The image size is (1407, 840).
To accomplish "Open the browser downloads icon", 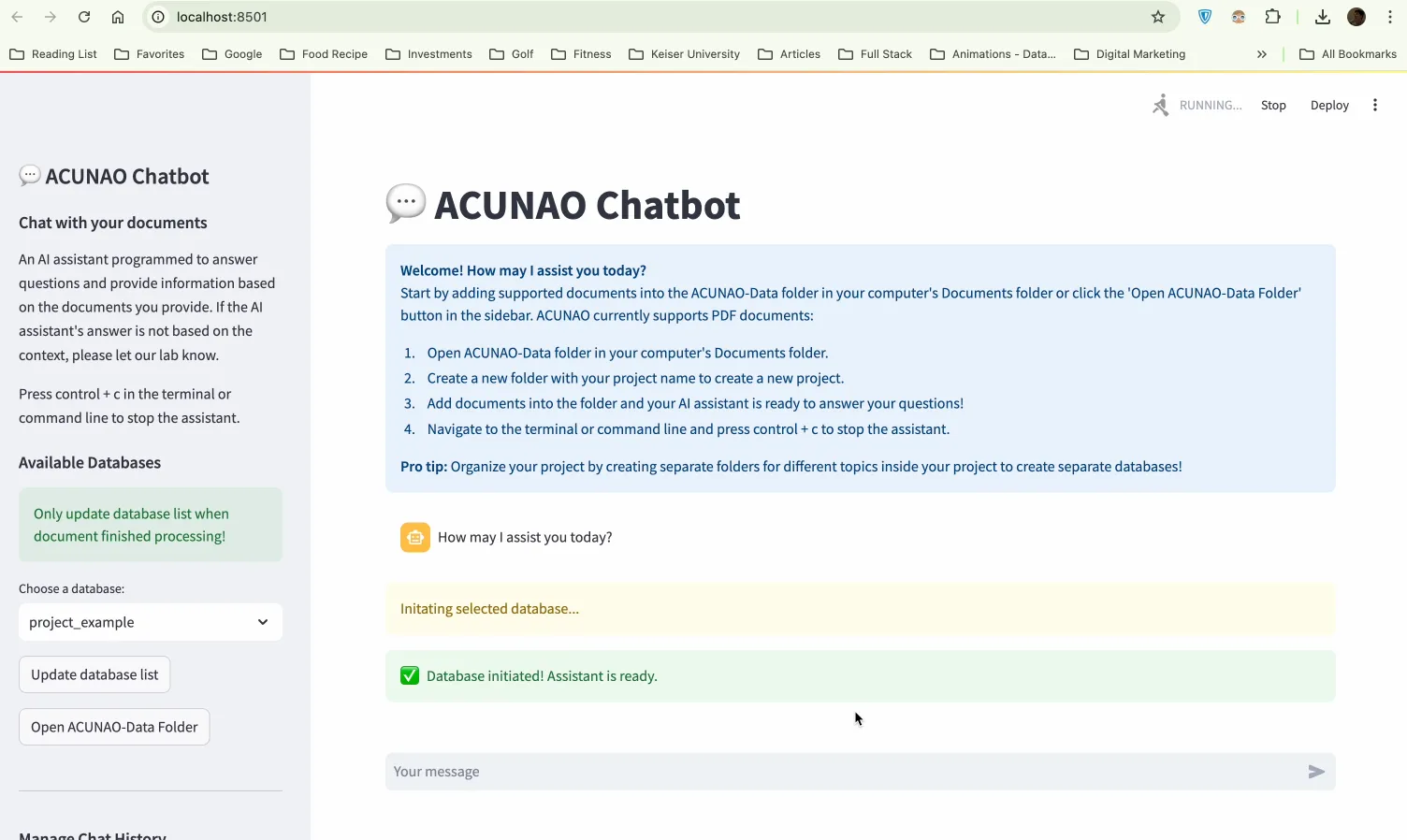I will coord(1322,16).
